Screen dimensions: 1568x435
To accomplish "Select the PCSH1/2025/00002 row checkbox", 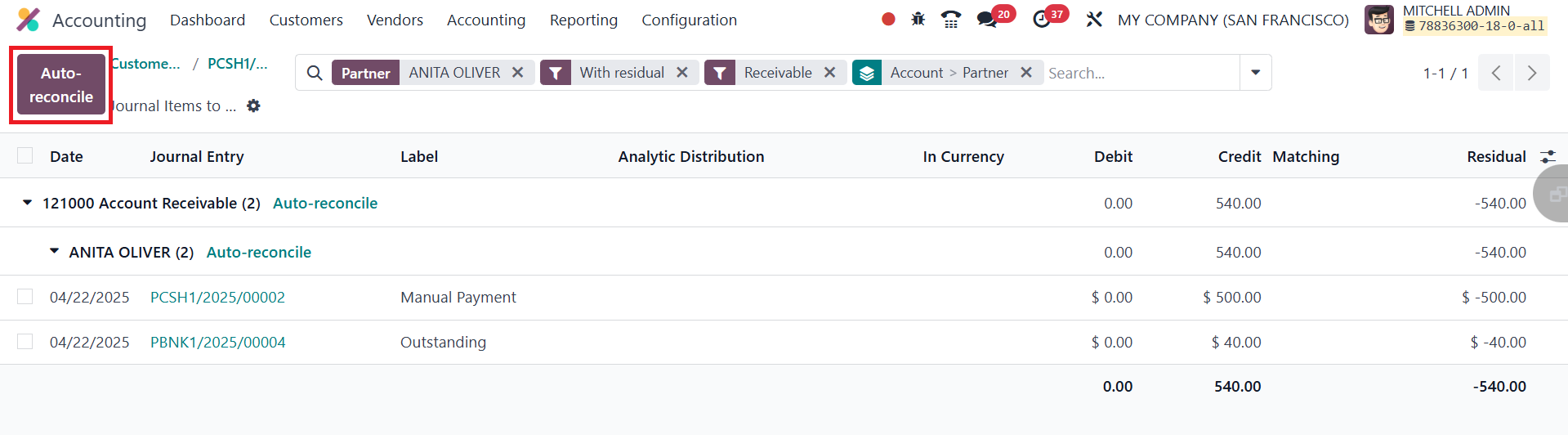I will pos(25,297).
